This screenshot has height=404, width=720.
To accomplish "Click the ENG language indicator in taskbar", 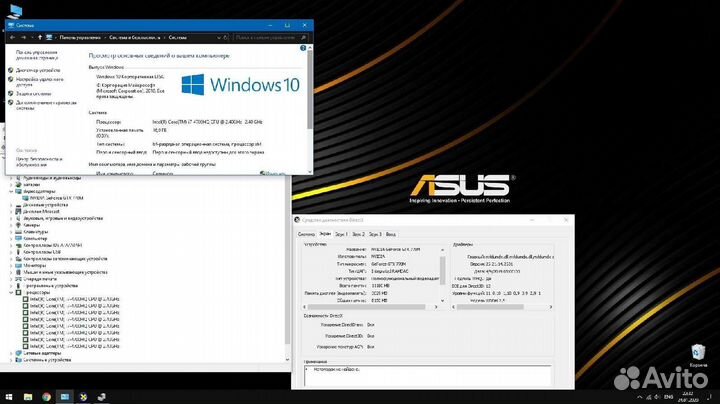I will coord(669,397).
